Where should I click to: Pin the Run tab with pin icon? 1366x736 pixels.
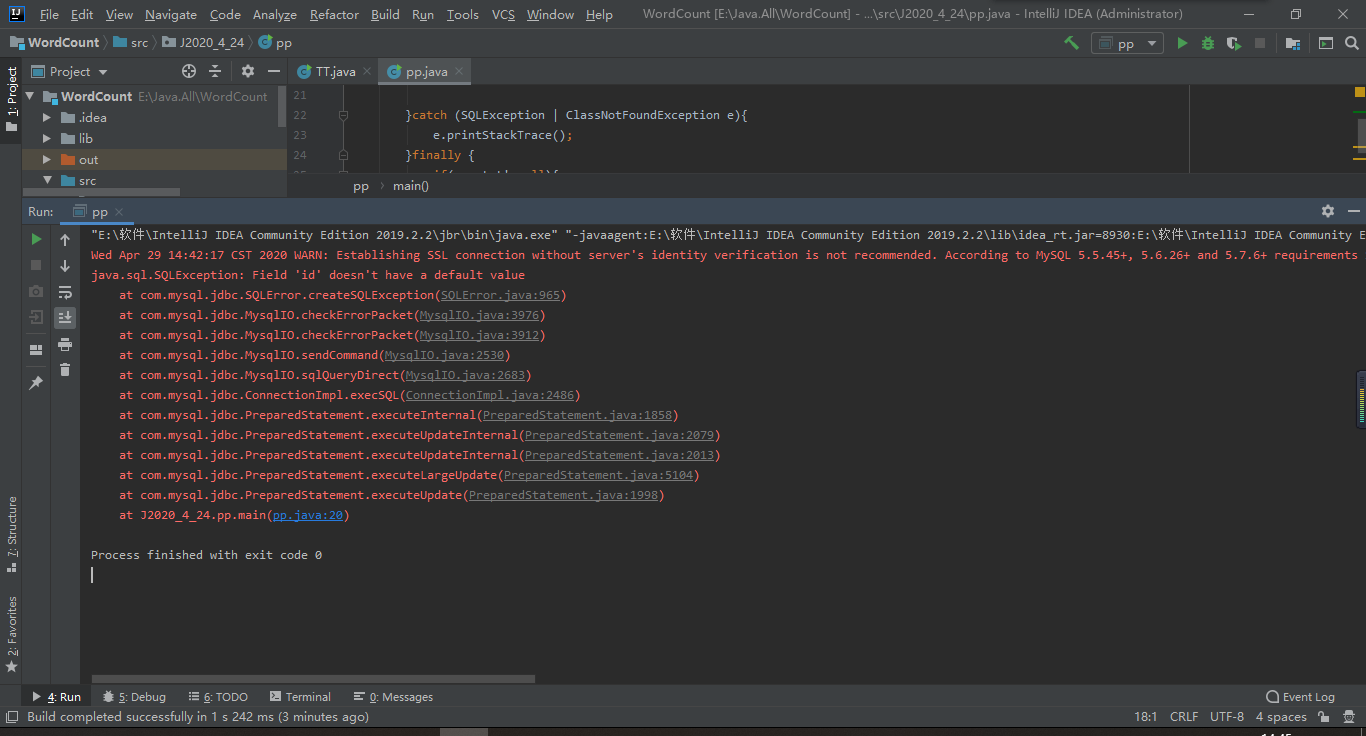click(36, 383)
